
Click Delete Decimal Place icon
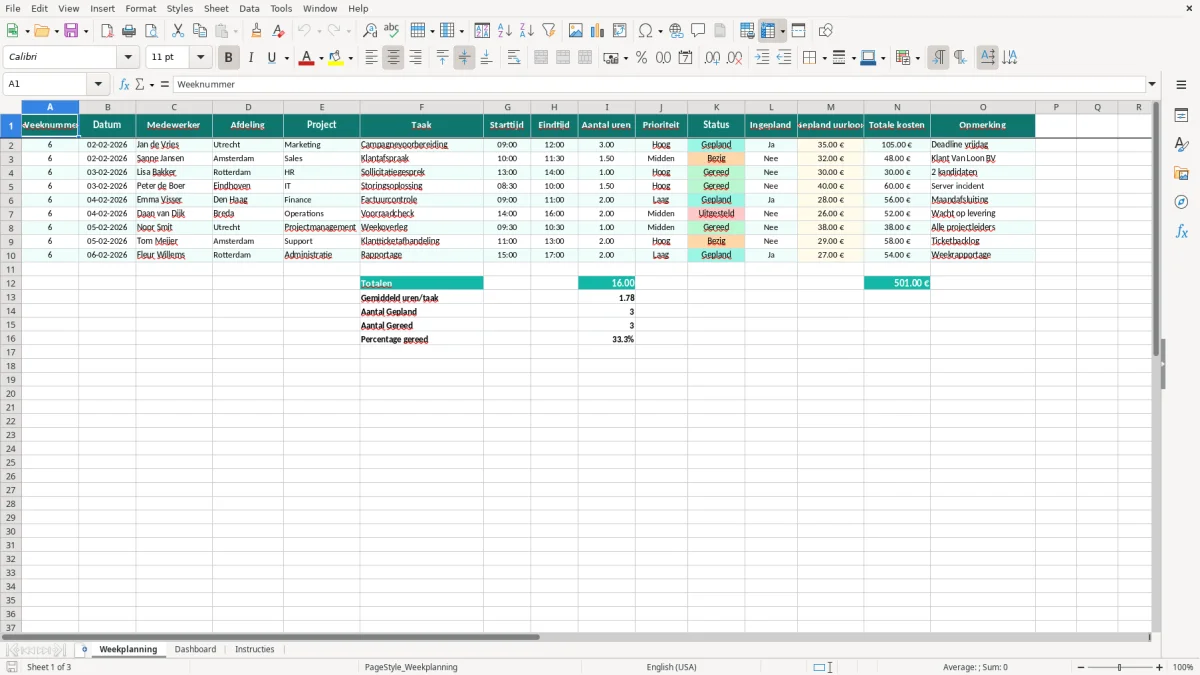coord(734,58)
